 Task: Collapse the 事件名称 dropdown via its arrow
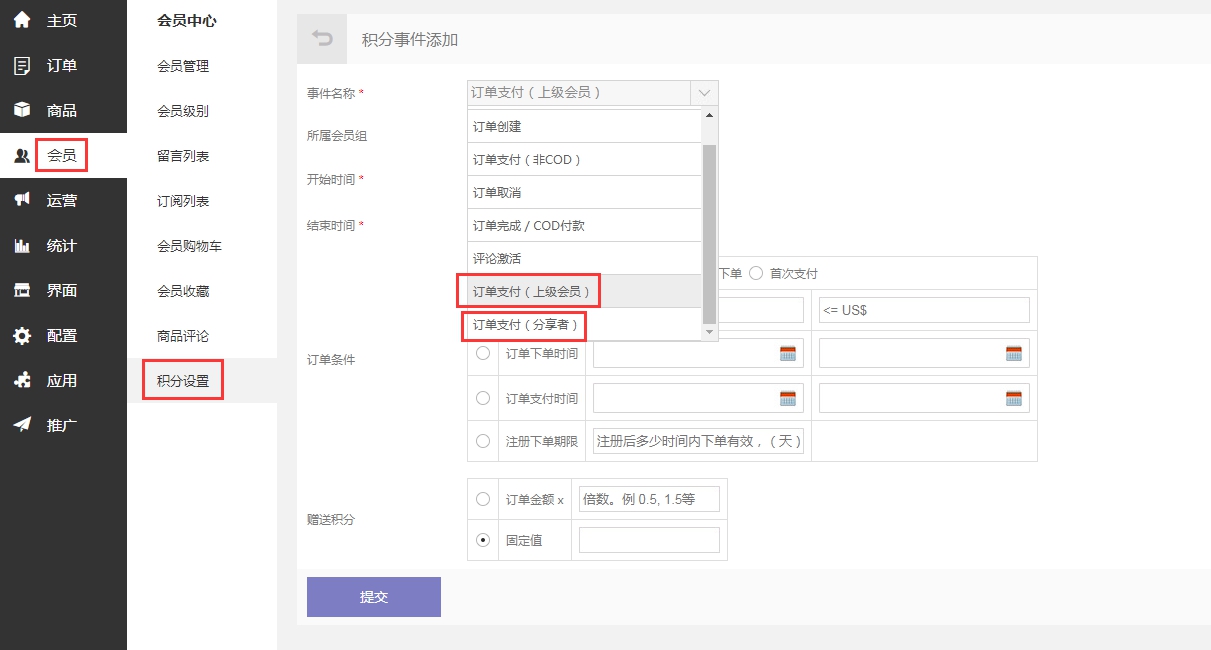(704, 93)
